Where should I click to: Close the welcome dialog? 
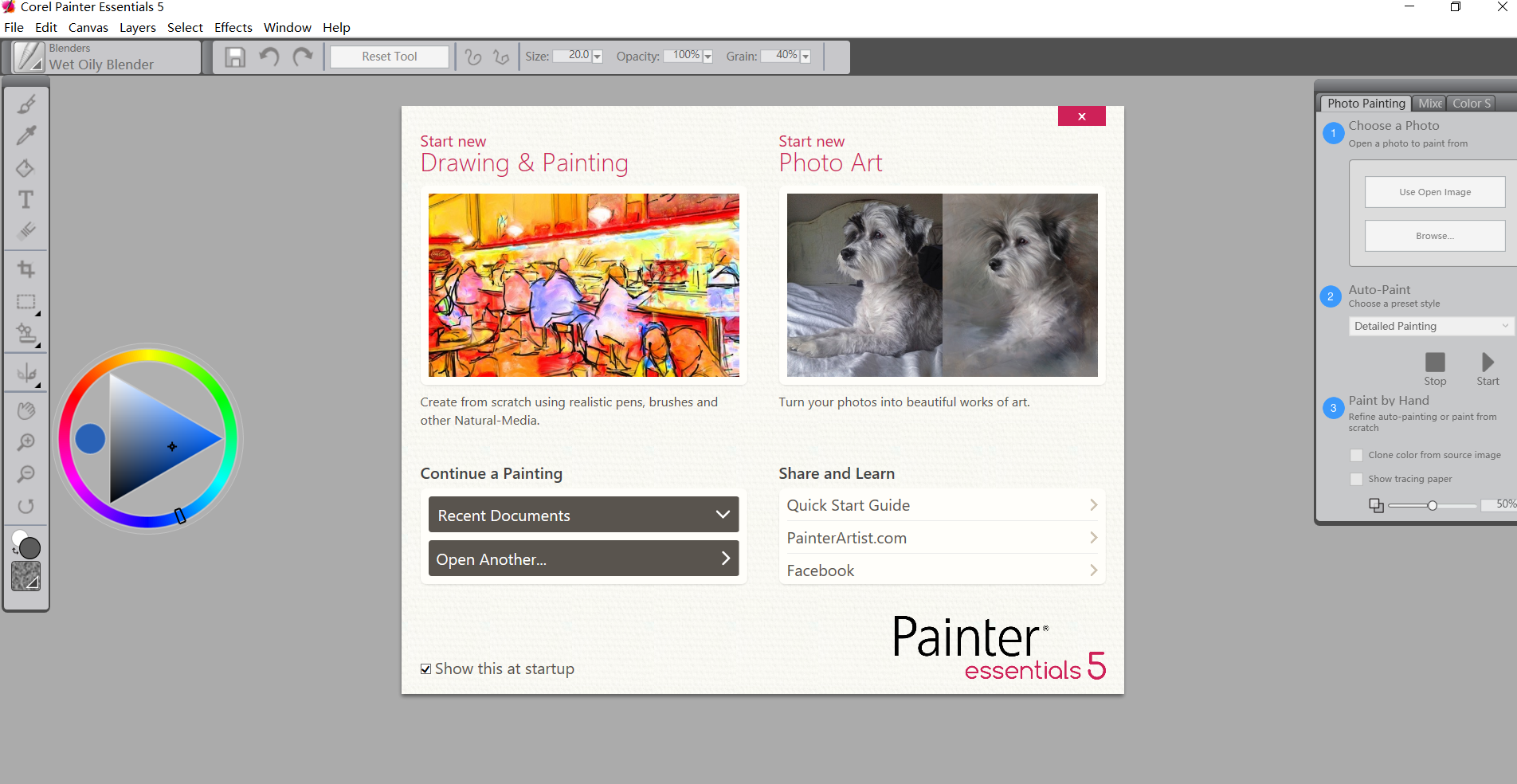(x=1081, y=116)
